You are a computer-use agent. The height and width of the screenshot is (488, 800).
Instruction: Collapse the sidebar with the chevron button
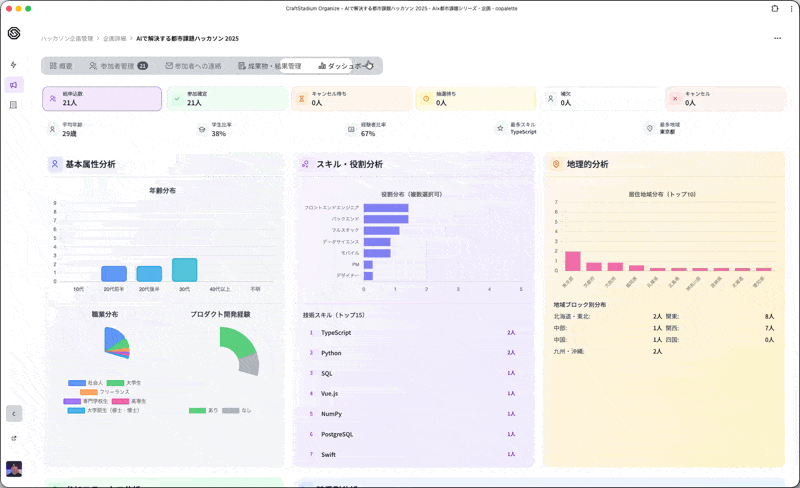click(x=13, y=413)
